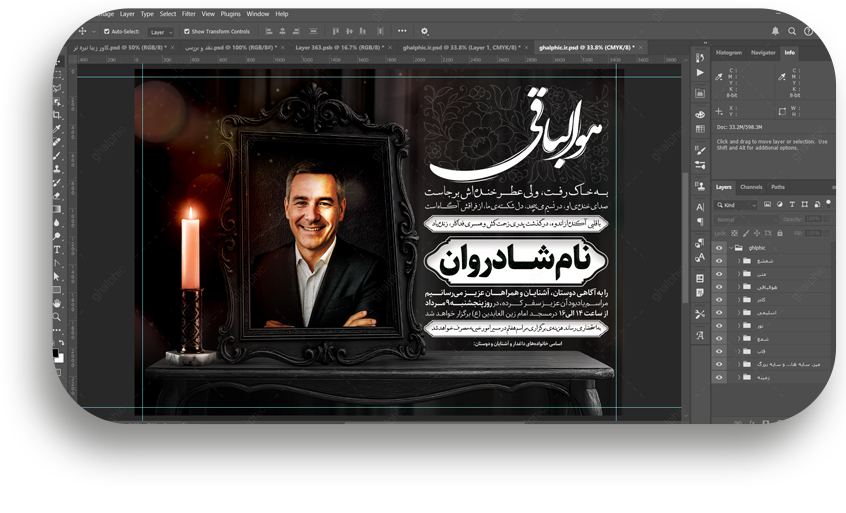Open the Kind filter dropdown in Layers
The image size is (846, 513).
[734, 204]
